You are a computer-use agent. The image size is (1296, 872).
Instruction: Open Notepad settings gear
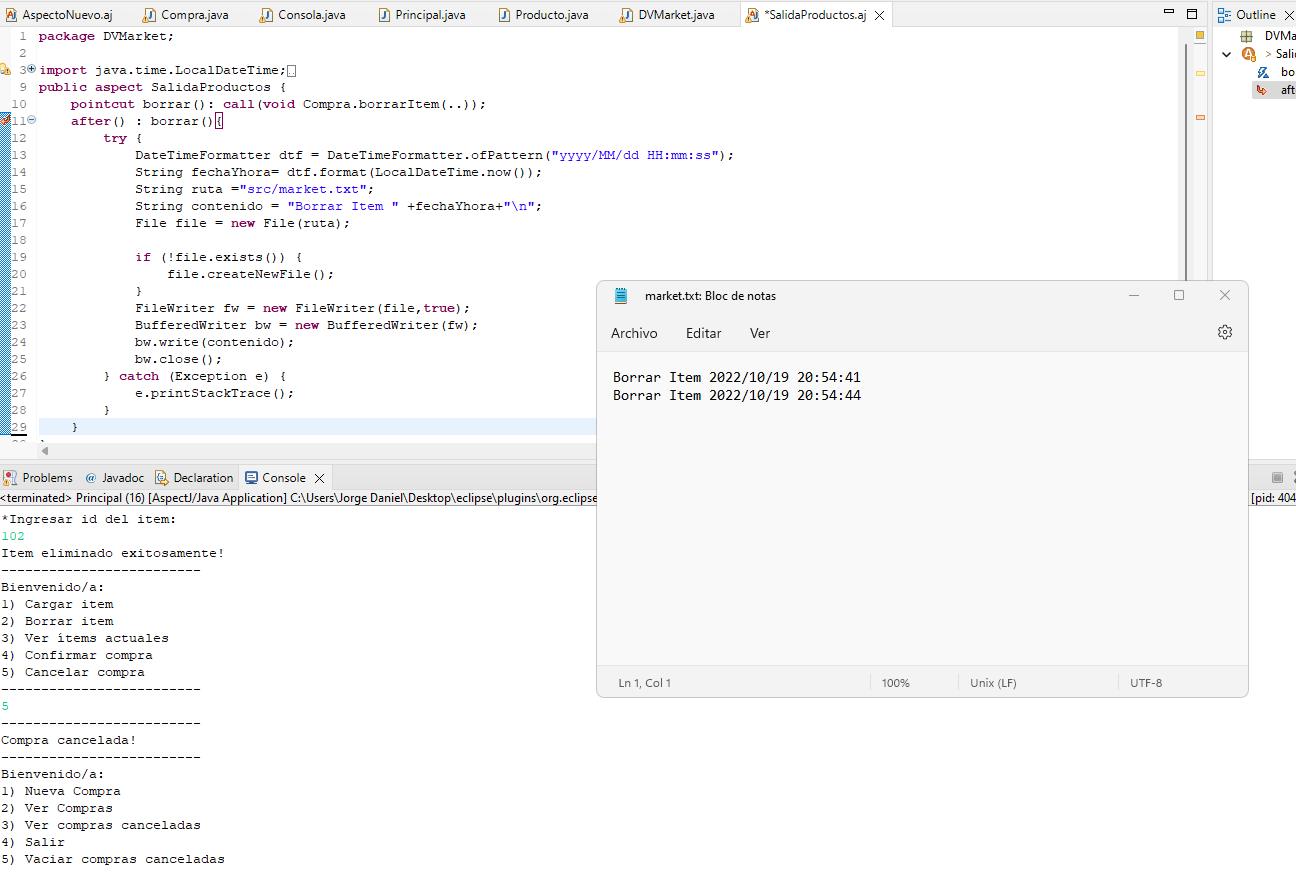1224,332
